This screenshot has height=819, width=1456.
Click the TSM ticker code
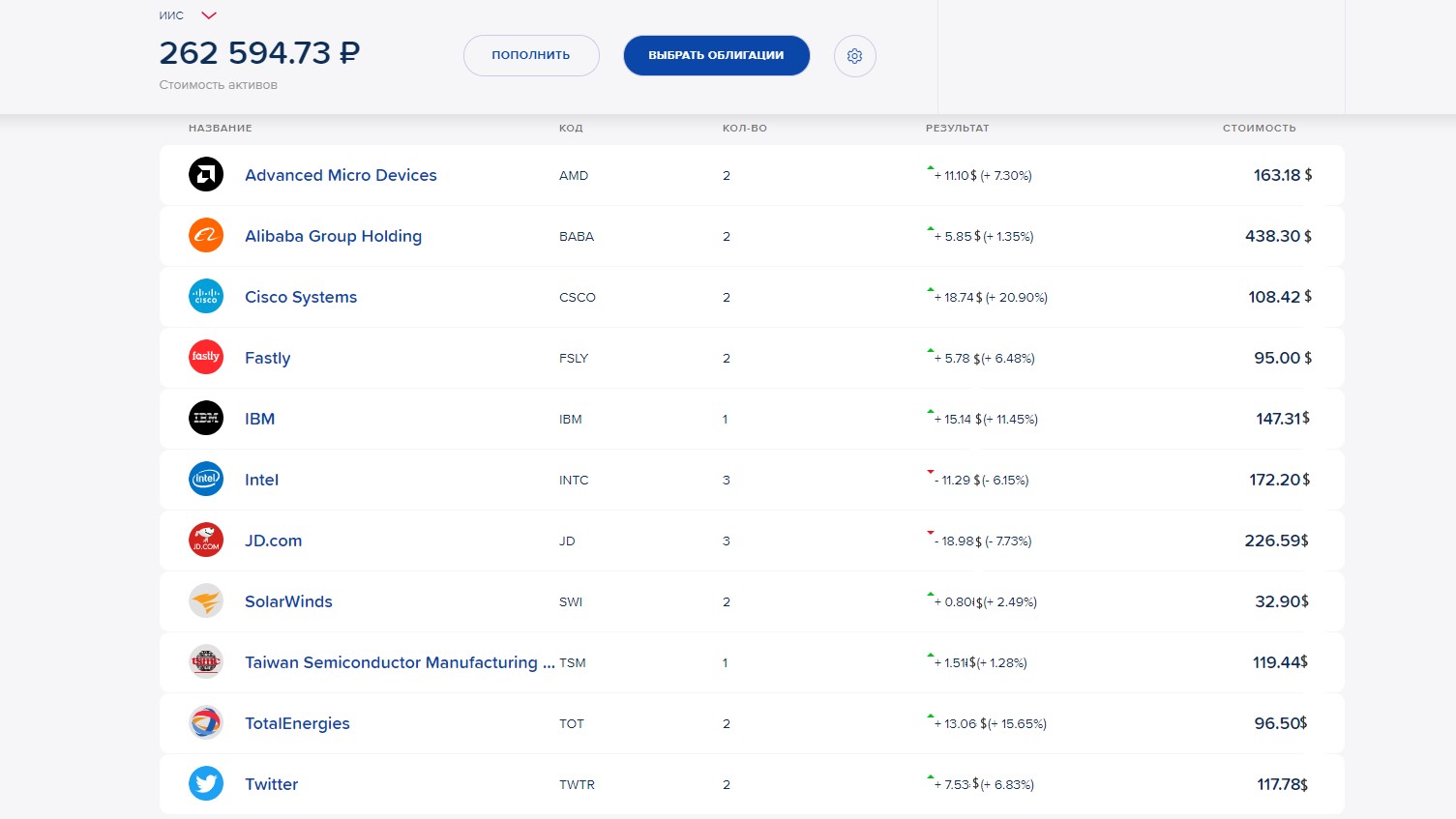(573, 663)
